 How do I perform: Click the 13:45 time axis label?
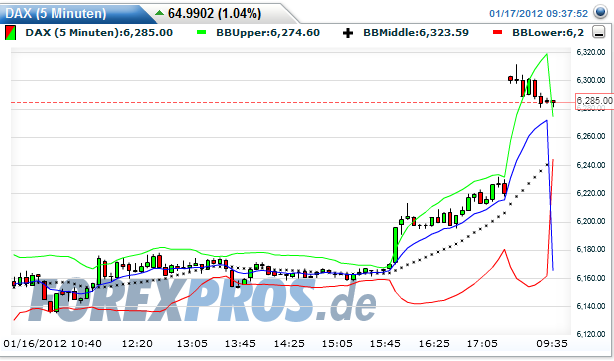[x=240, y=344]
